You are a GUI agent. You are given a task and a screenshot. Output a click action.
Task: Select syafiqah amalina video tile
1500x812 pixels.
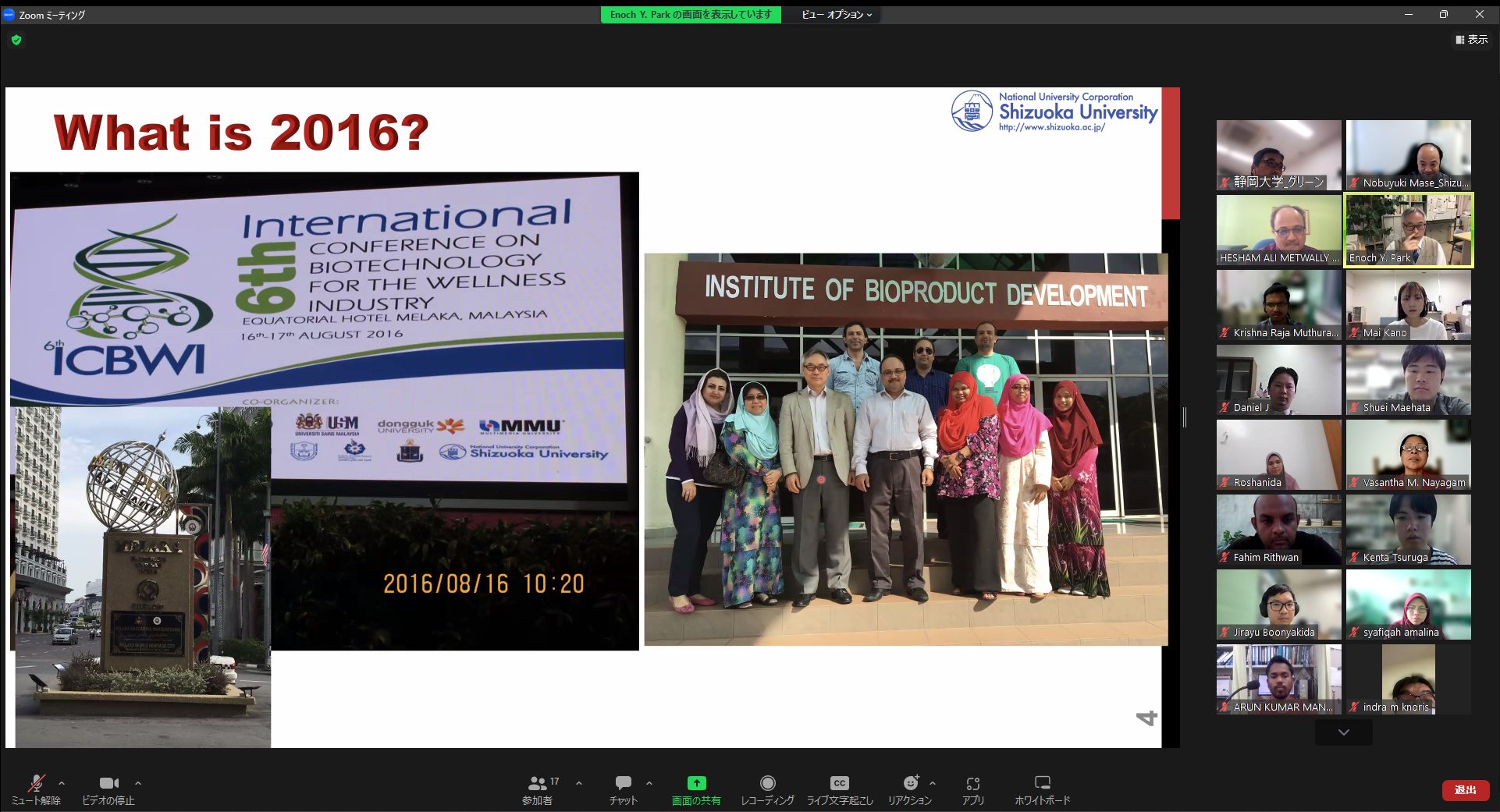point(1408,604)
